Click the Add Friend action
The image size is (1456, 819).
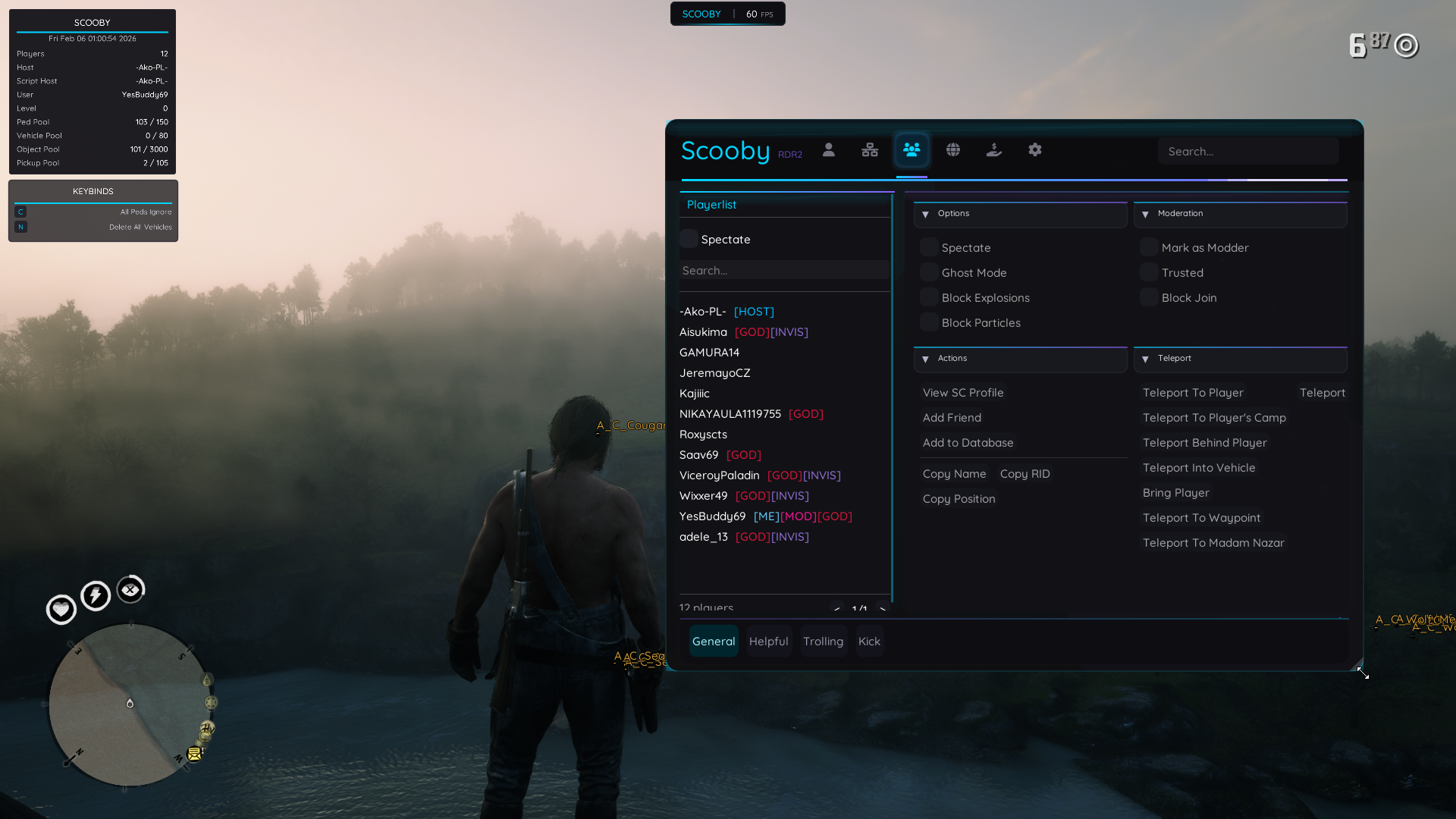952,417
